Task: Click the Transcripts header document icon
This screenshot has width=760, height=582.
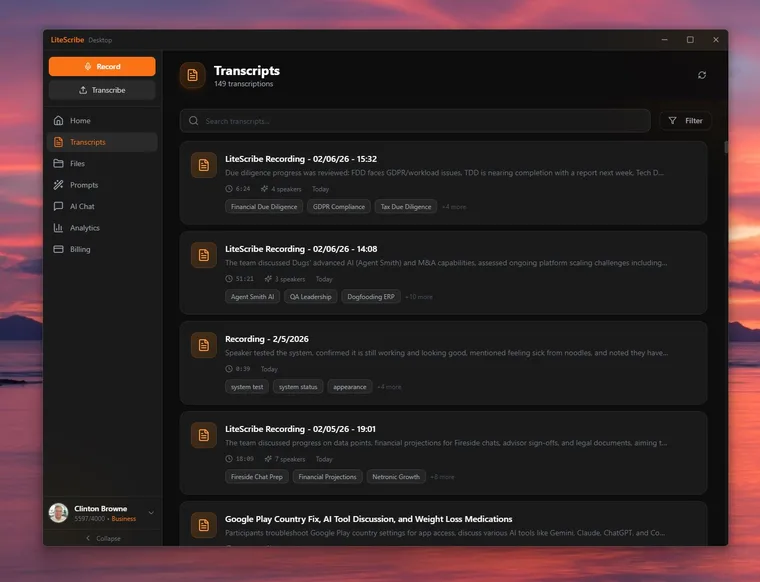Action: (192, 75)
